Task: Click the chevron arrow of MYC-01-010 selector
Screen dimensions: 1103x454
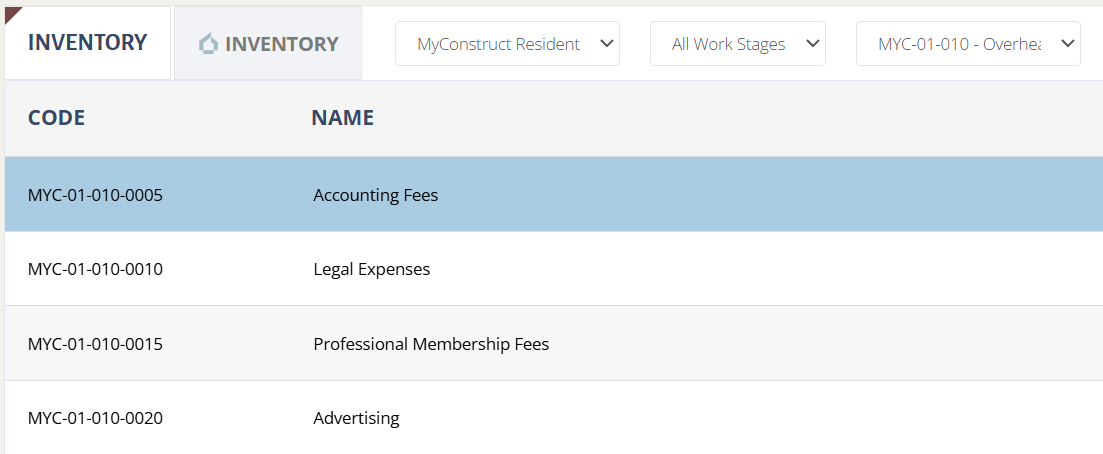Action: point(1066,44)
